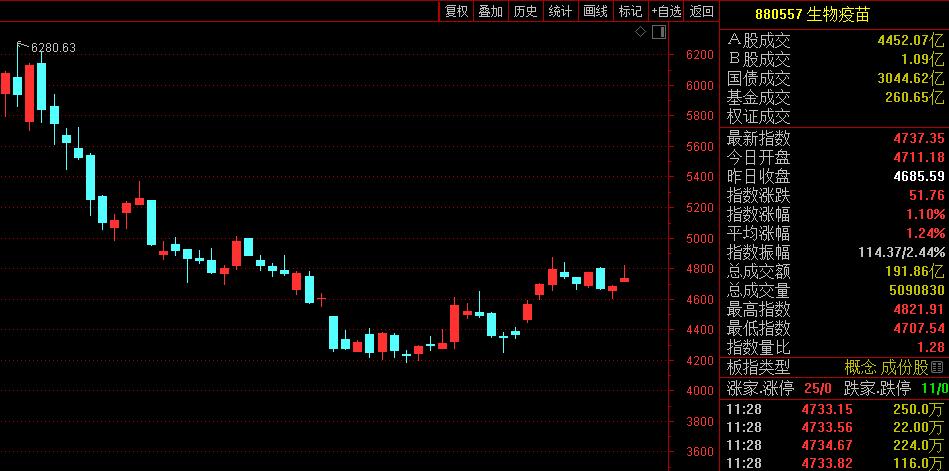949x471 pixels.
Task: Click the 指数涨幅 value 1.10%
Action: 925,214
